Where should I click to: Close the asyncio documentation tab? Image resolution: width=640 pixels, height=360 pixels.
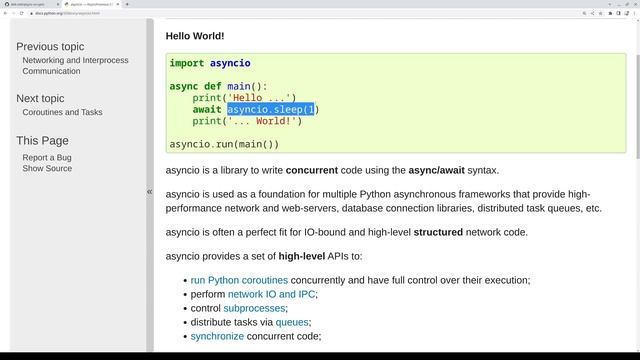click(x=118, y=4)
